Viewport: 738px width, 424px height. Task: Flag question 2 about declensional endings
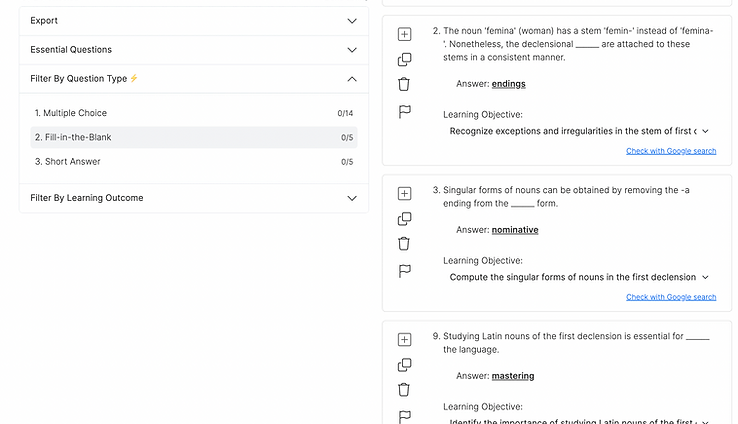(404, 112)
